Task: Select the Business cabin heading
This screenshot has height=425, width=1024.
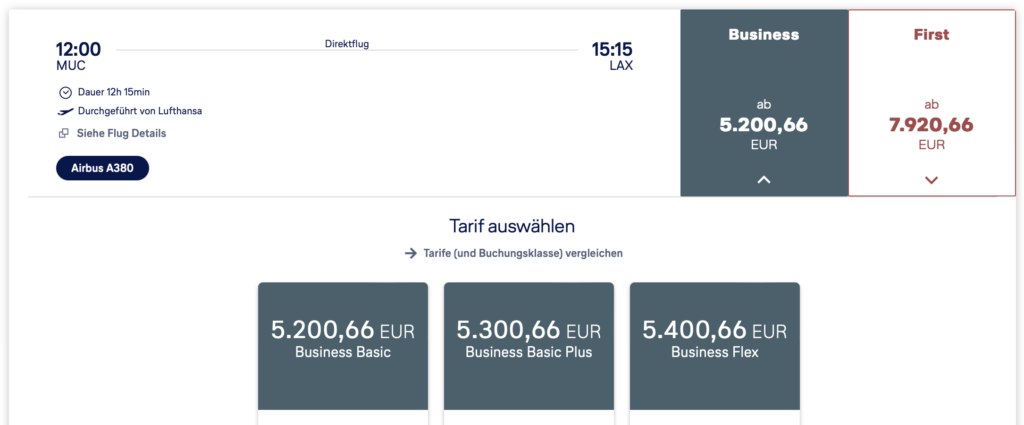Action: click(x=764, y=35)
